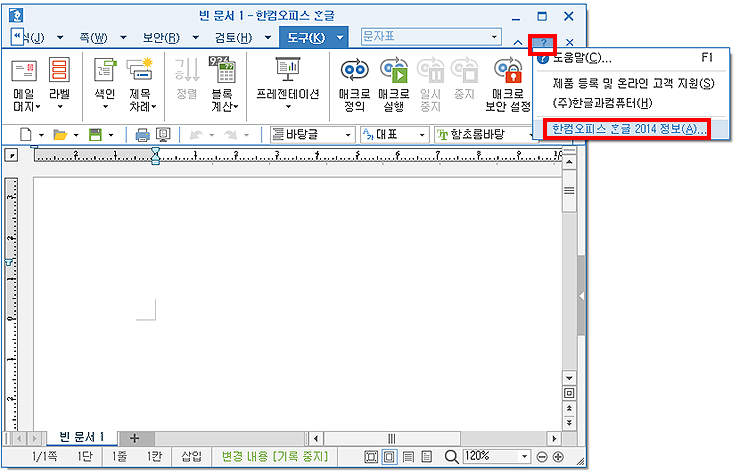Open the 문자표 search box dropdown
740x473 pixels.
click(x=494, y=37)
